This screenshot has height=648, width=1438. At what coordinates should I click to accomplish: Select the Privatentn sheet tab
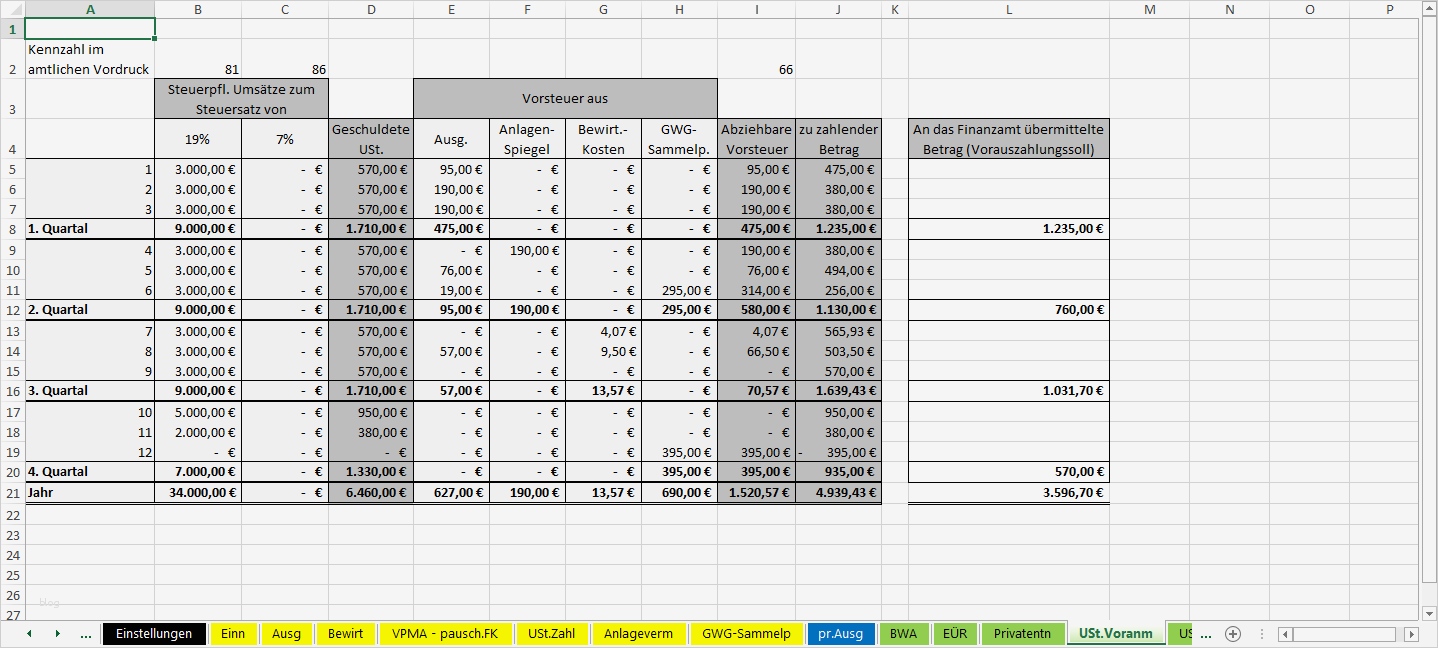(x=1022, y=633)
